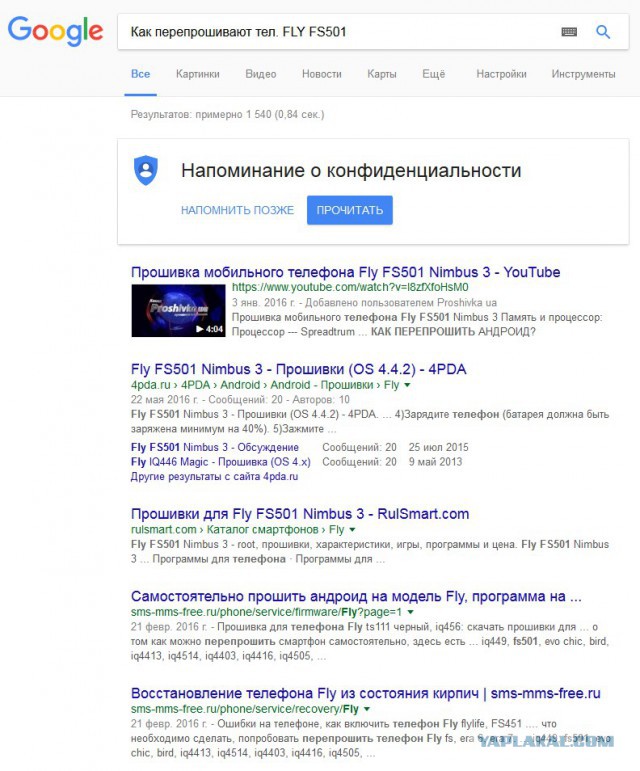This screenshot has width=640, height=771.
Task: Expand the 4pda.ru result dropdown arrow
Action: pyautogui.click(x=407, y=386)
